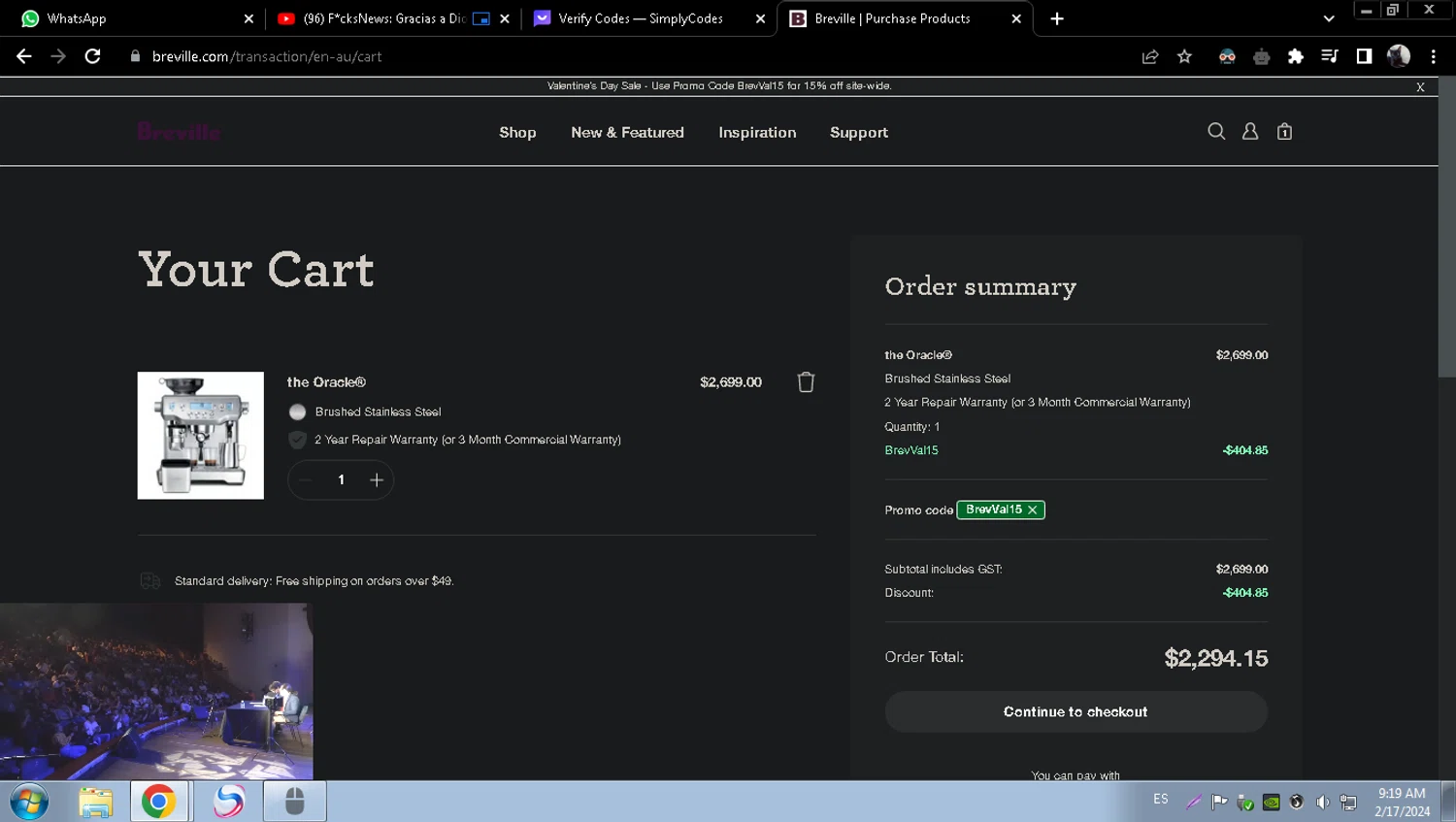Open the grey robot browser extension
Screen dimensions: 1456x822
tap(1261, 56)
